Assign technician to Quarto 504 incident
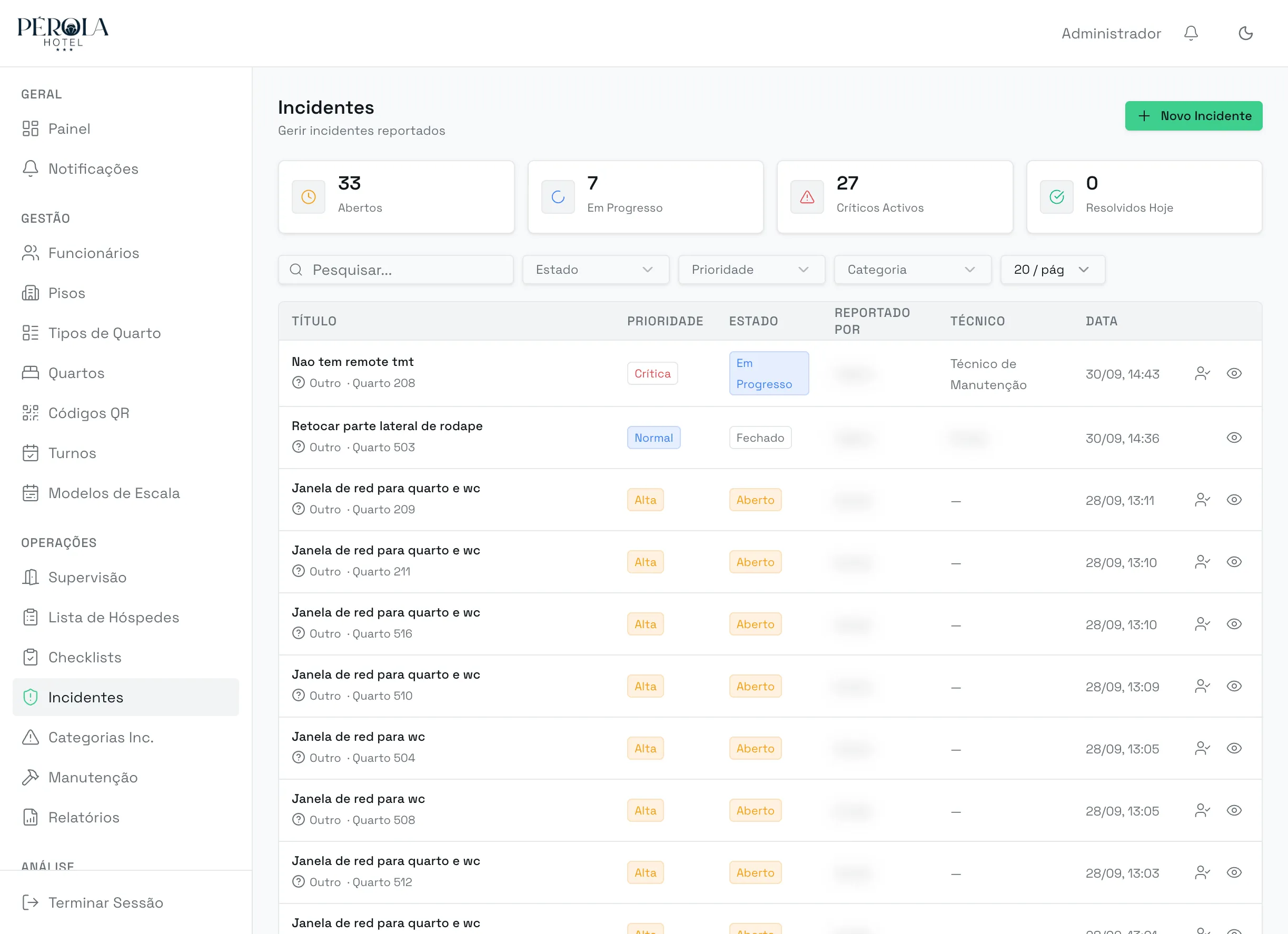Viewport: 1288px width, 934px height. pos(1202,748)
